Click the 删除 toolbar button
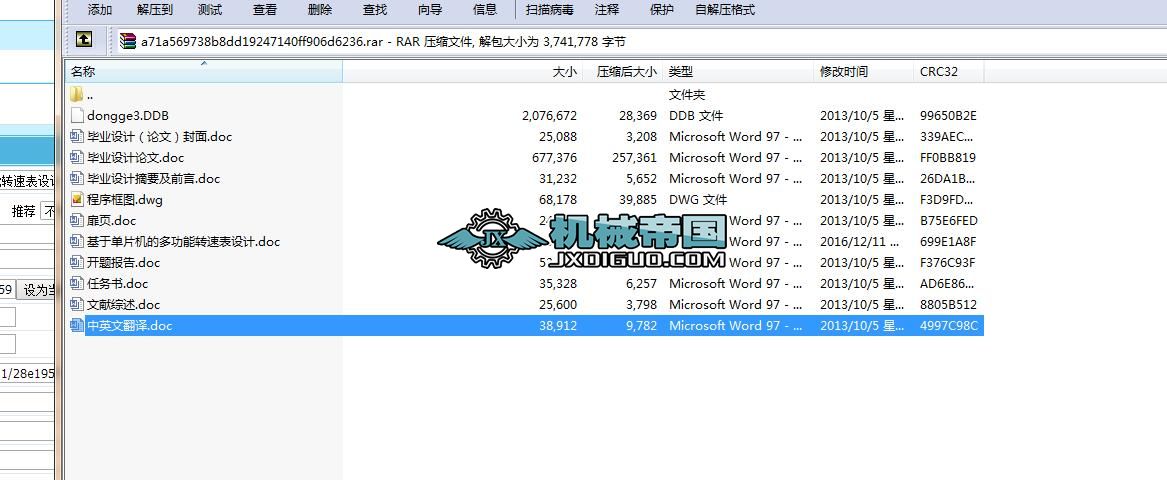Viewport: 1167px width, 480px height. tap(320, 10)
